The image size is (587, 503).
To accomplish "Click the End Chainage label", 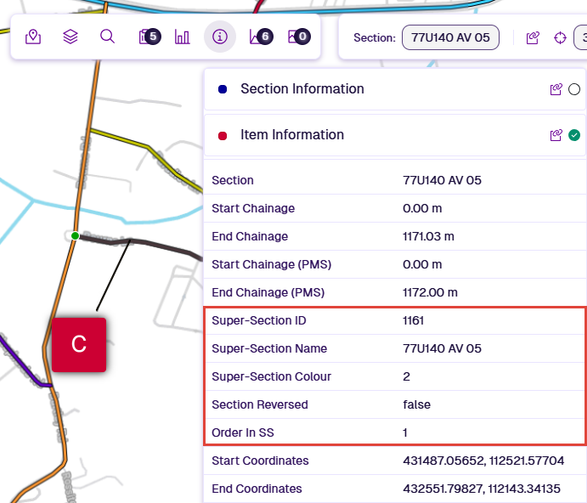I will 250,237.
